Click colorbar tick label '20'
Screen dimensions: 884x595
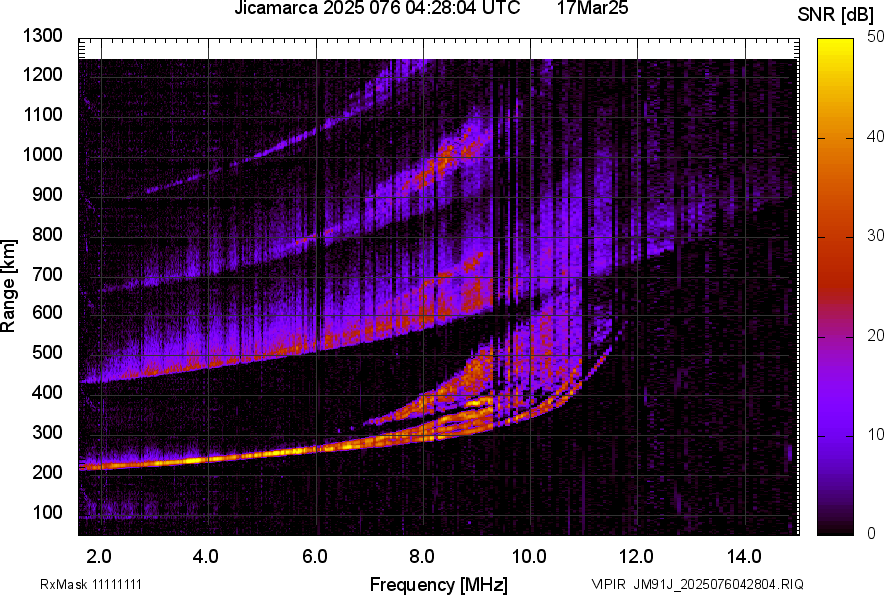click(x=875, y=335)
